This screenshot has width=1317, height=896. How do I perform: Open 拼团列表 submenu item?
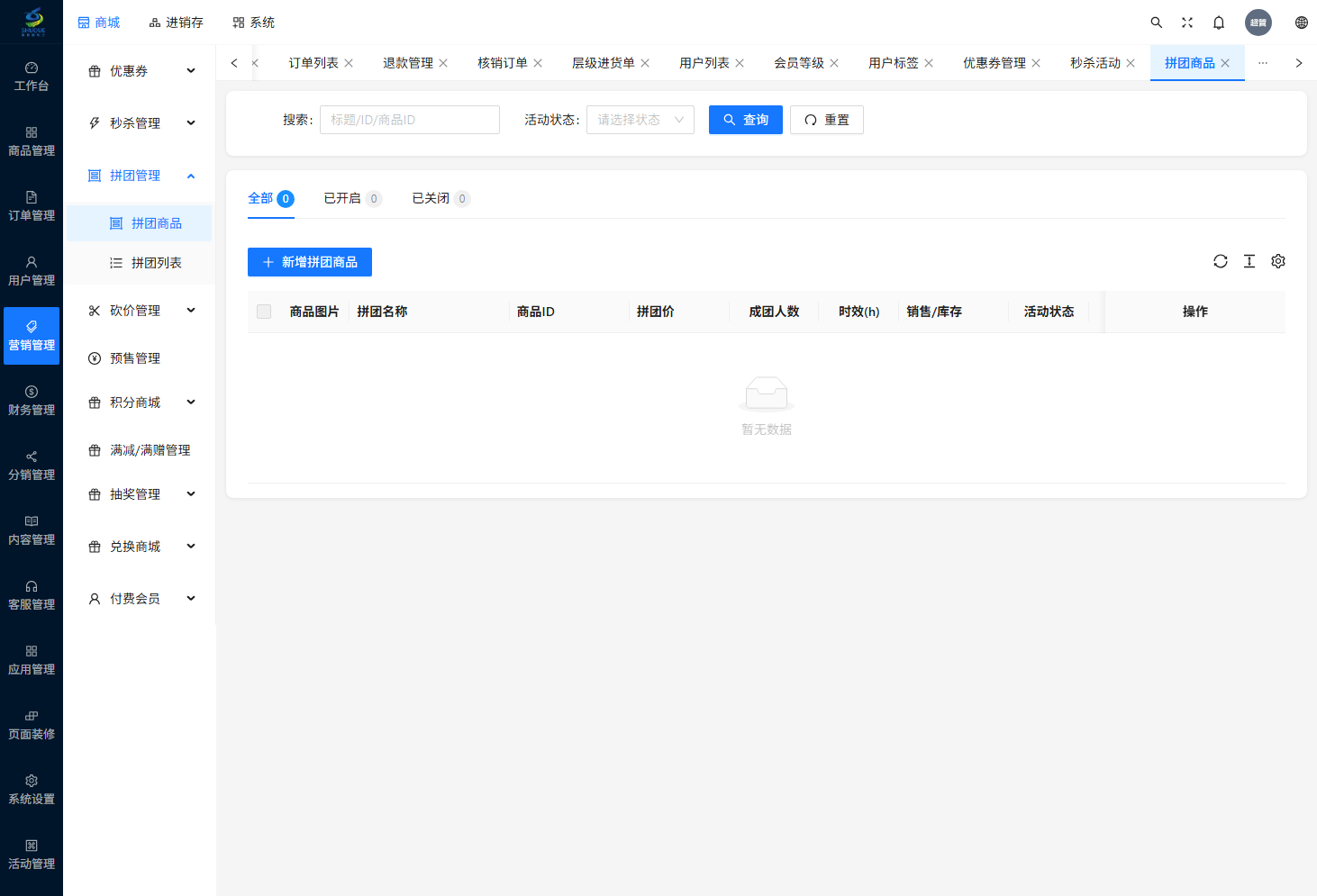(x=141, y=263)
